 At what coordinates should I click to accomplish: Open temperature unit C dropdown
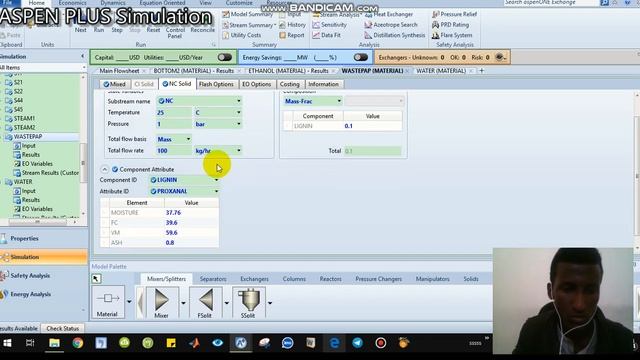(239, 112)
